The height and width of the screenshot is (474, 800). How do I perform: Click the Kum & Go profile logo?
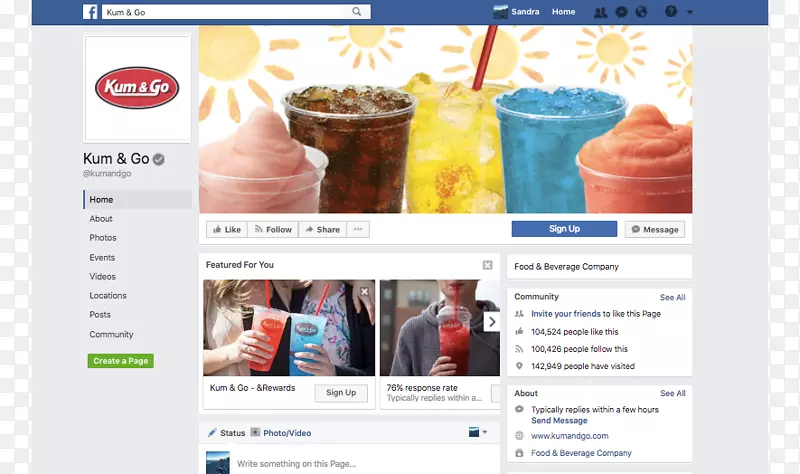coord(137,88)
